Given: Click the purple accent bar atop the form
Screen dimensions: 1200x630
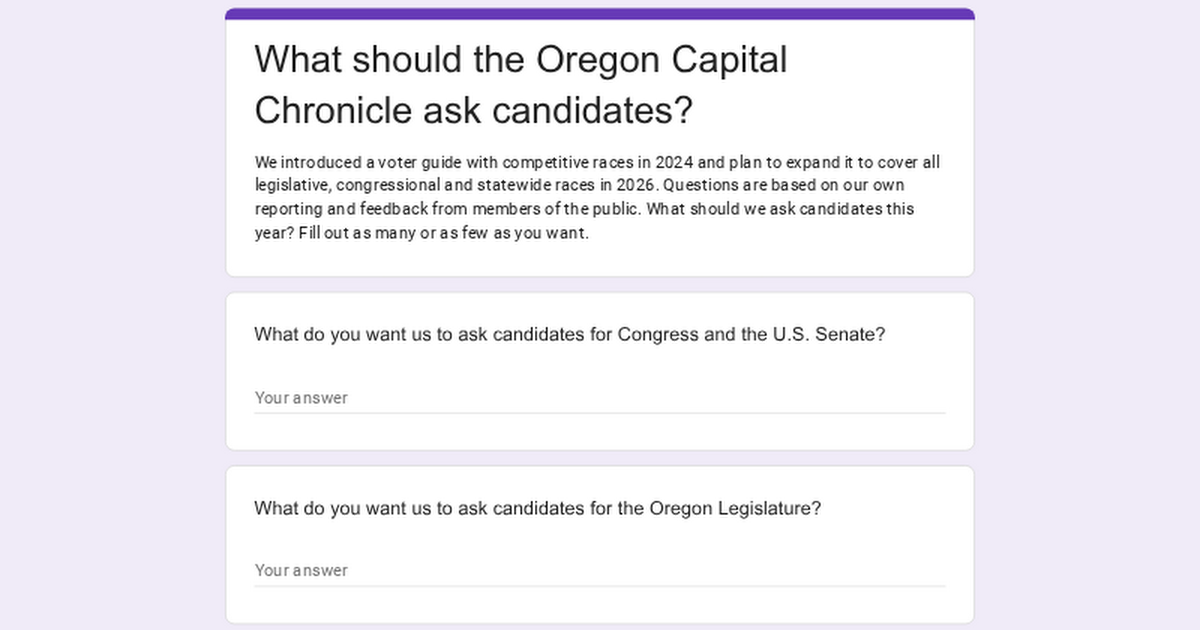Looking at the screenshot, I should [600, 14].
